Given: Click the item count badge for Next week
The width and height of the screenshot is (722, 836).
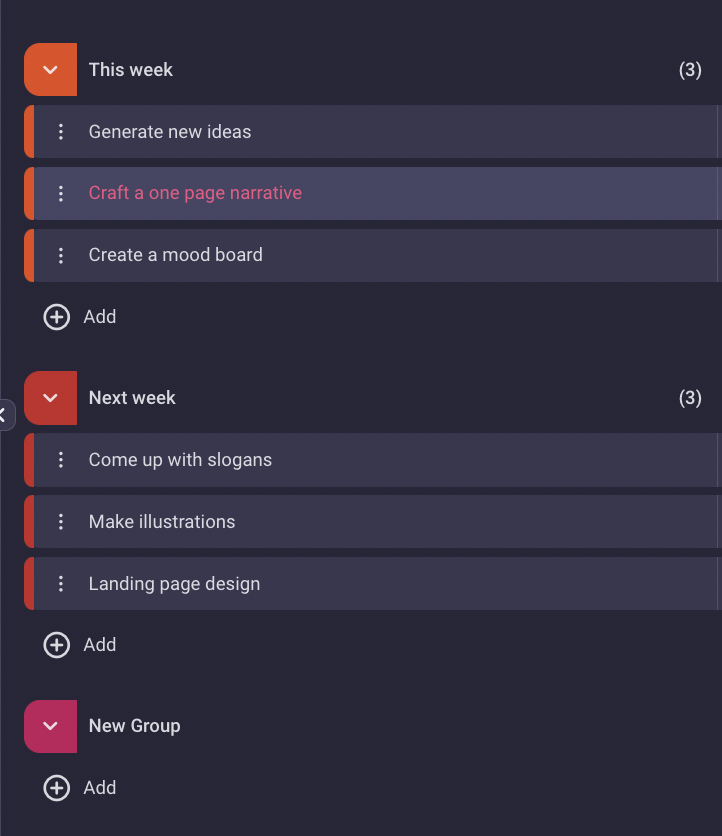Looking at the screenshot, I should pyautogui.click(x=690, y=398).
